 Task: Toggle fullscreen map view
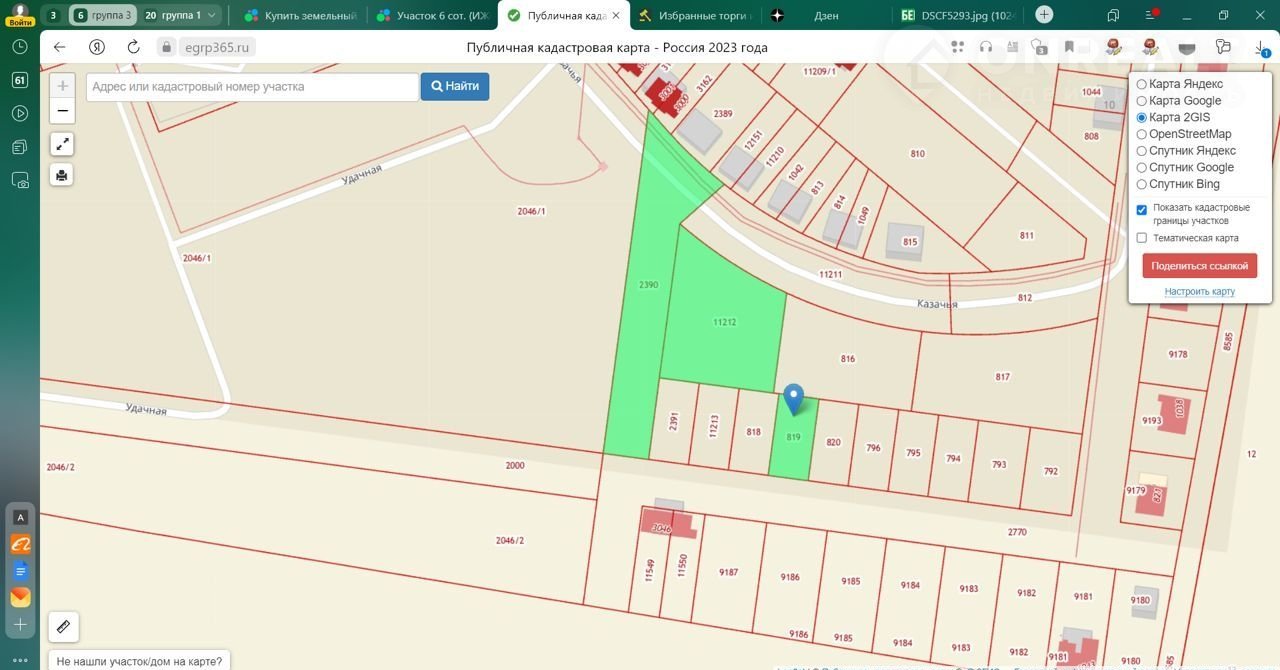(x=62, y=144)
